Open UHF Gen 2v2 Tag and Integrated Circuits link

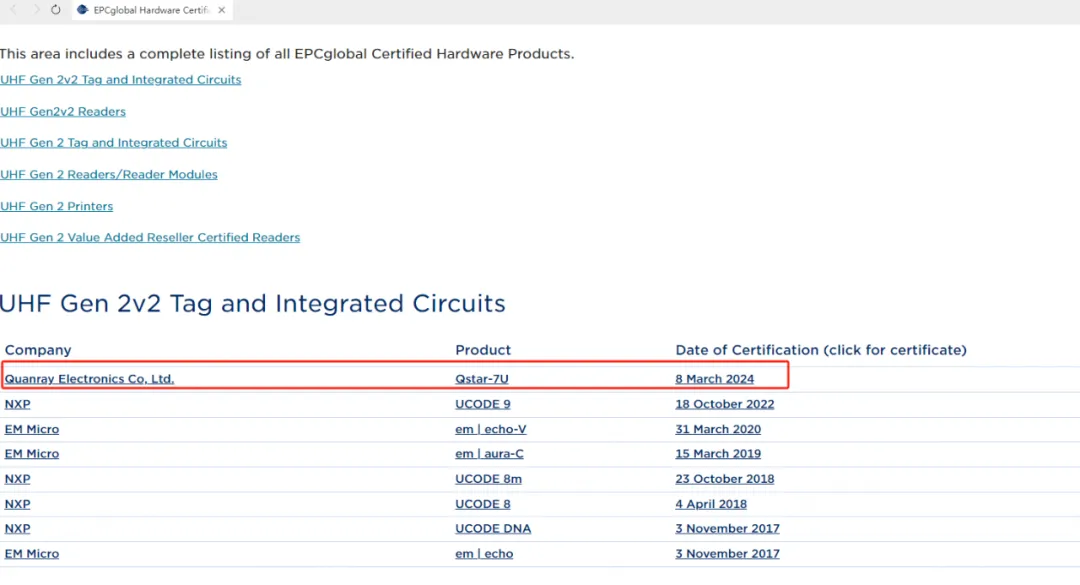coord(121,80)
